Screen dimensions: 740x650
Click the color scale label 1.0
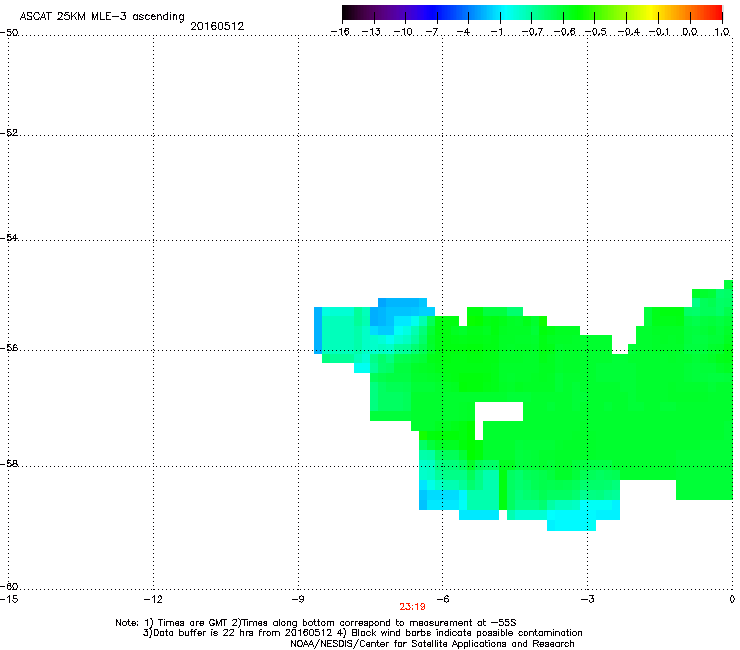pyautogui.click(x=722, y=32)
